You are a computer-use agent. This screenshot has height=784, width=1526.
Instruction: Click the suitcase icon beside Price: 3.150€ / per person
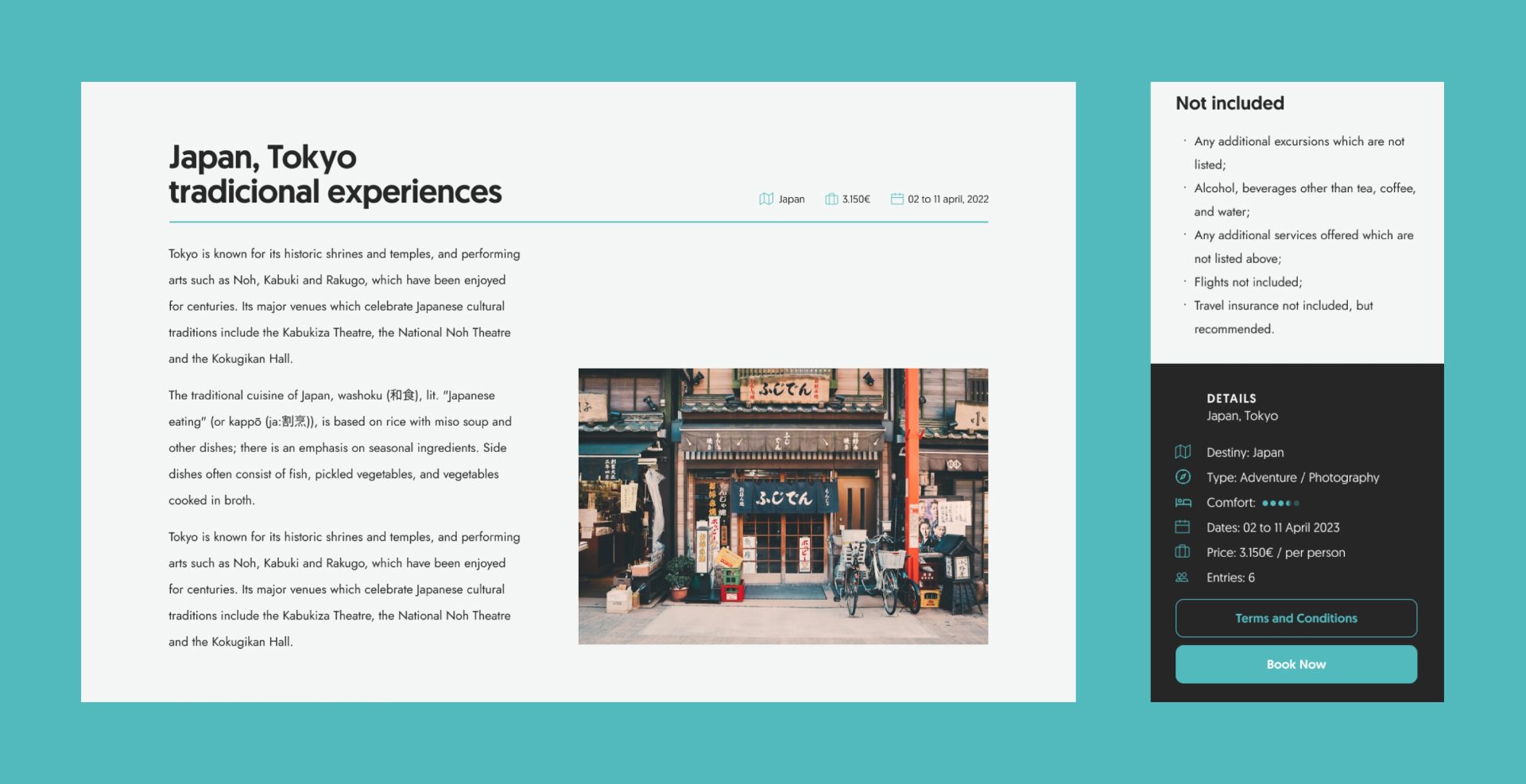tap(1183, 552)
